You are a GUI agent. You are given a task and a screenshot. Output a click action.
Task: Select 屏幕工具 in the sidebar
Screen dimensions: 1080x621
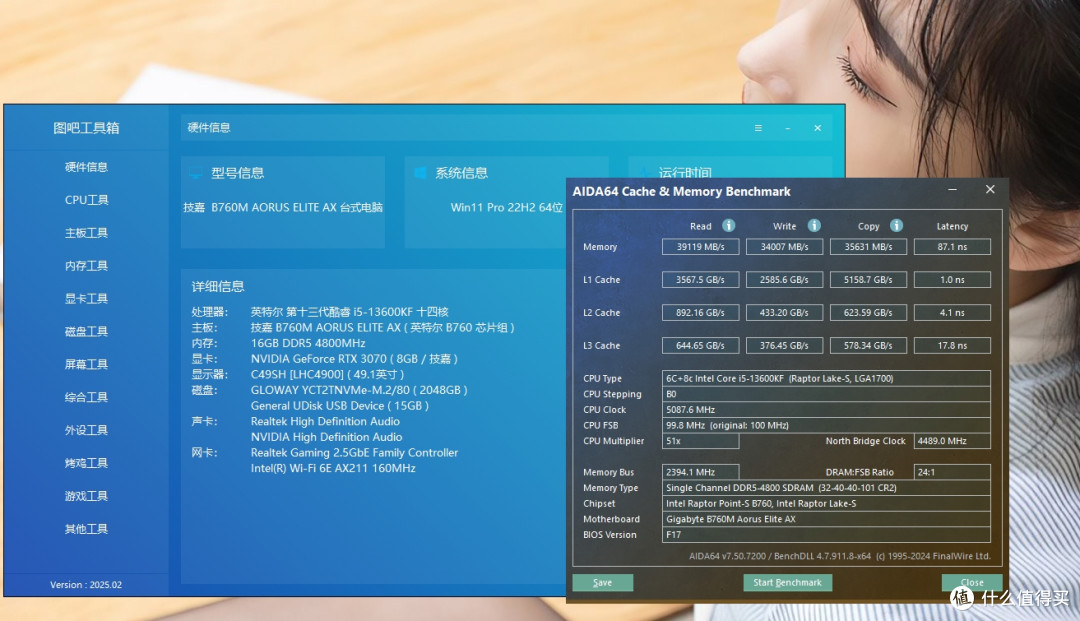(x=86, y=364)
